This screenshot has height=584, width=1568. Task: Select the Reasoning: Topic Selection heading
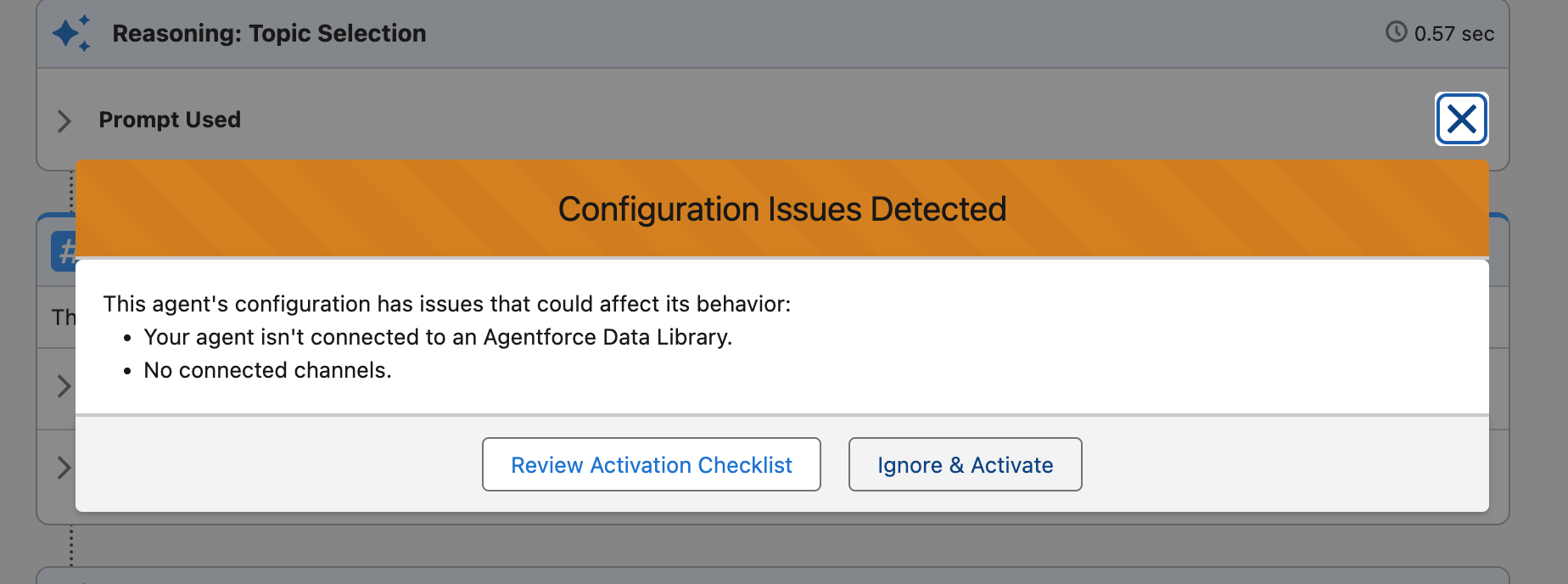pos(269,33)
